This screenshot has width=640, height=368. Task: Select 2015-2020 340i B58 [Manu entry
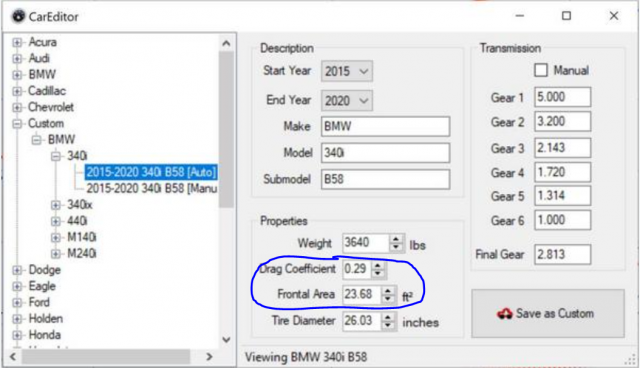pyautogui.click(x=151, y=188)
